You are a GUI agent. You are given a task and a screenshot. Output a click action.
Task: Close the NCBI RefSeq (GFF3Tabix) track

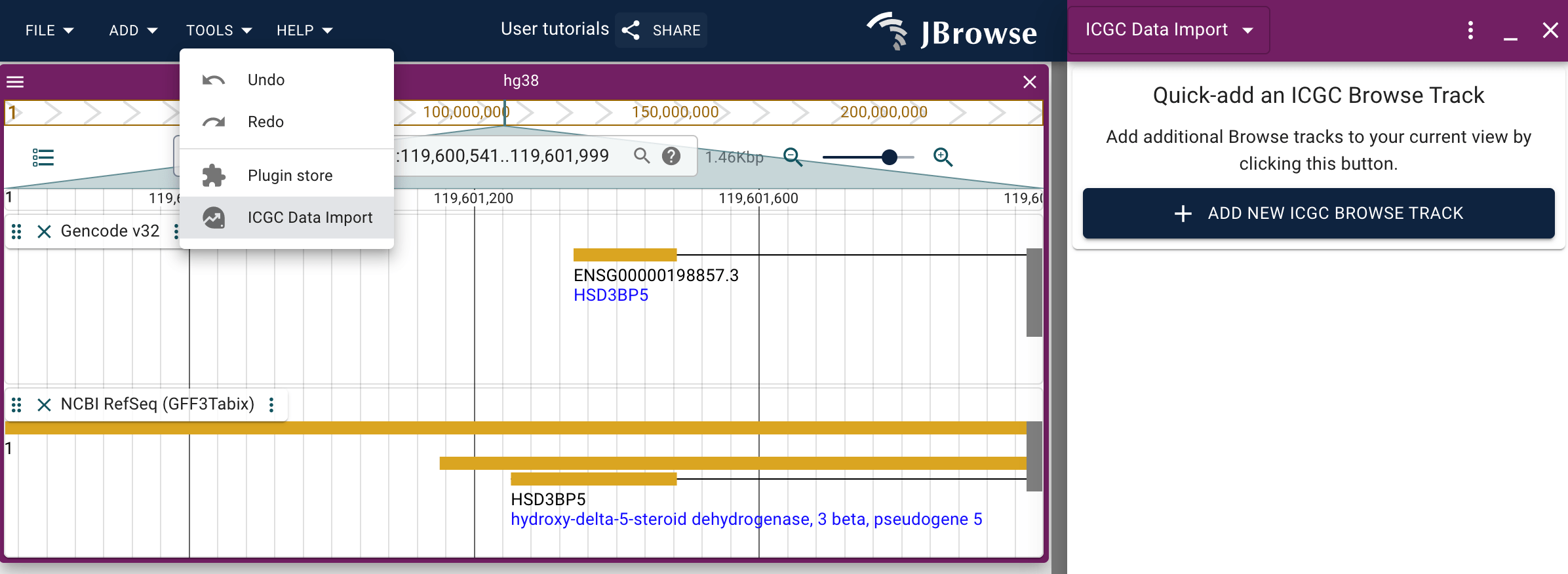click(44, 405)
